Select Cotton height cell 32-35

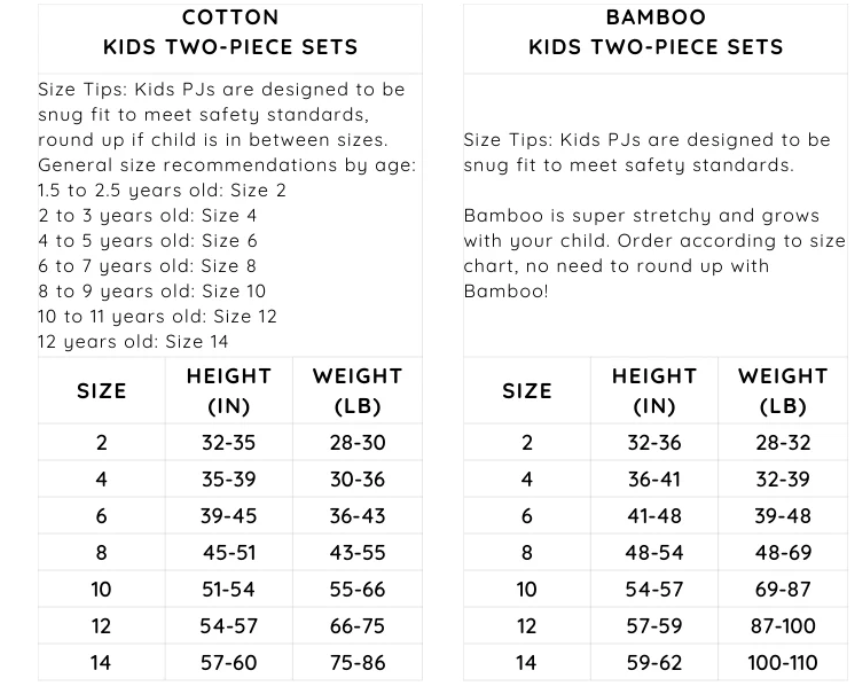pos(230,443)
